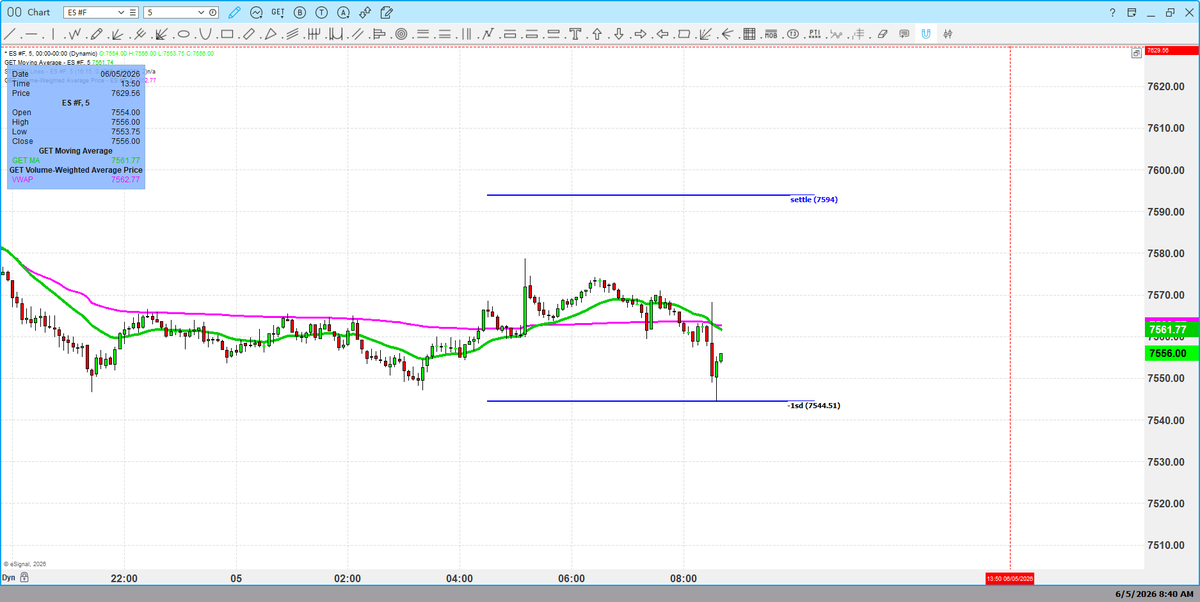The width and height of the screenshot is (1200, 602).
Task: Open the note editor icon
Action: click(x=386, y=12)
